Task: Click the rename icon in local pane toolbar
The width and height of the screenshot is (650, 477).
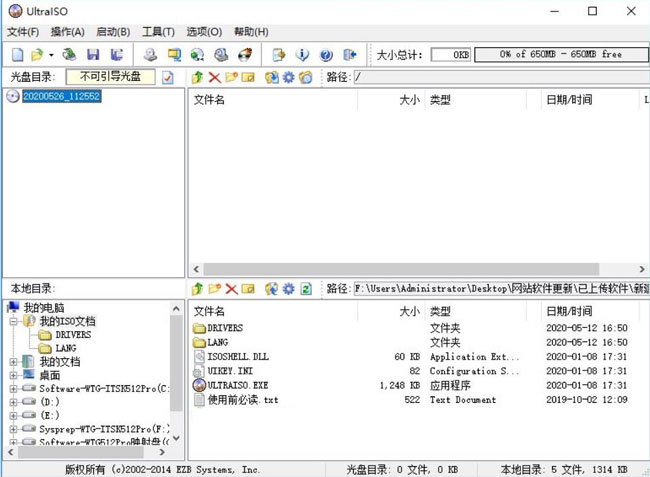Action: coord(248,289)
